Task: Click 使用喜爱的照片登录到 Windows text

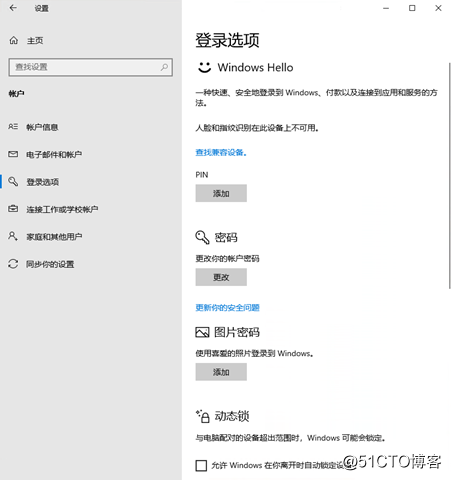Action: [x=254, y=353]
